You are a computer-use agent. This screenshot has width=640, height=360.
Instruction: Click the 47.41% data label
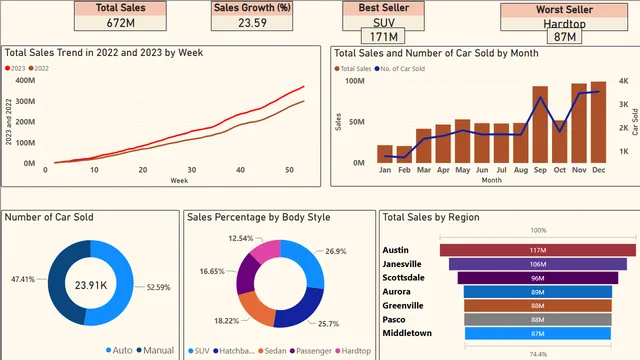[x=23, y=279]
